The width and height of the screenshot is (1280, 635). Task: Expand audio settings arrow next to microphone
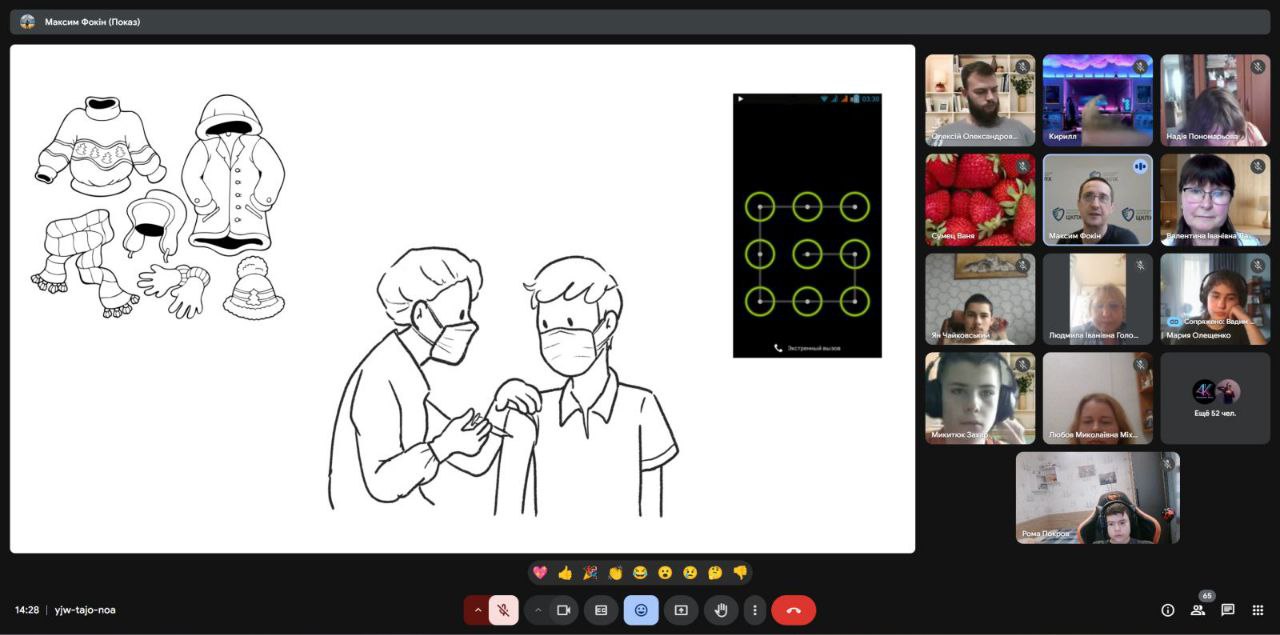coord(477,610)
